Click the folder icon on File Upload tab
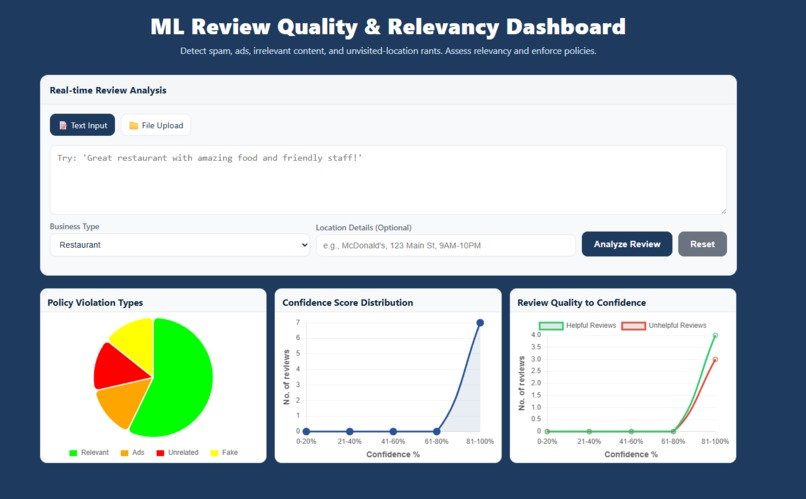The width and height of the screenshot is (806, 499). tap(134, 126)
